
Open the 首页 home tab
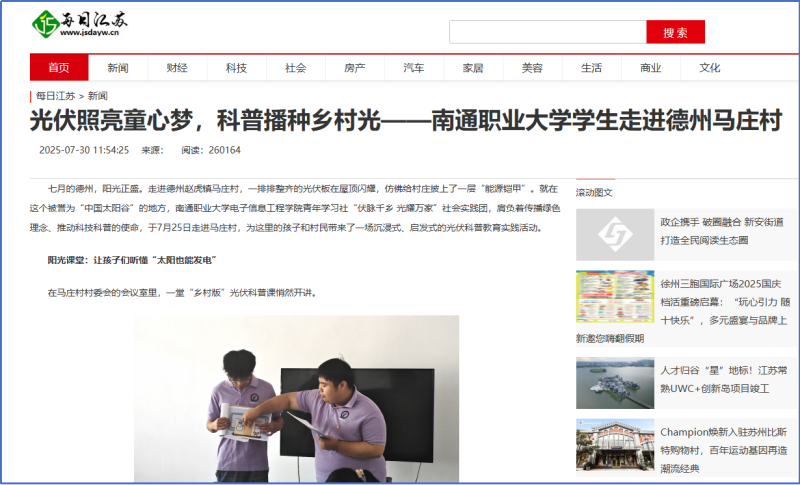[x=59, y=68]
